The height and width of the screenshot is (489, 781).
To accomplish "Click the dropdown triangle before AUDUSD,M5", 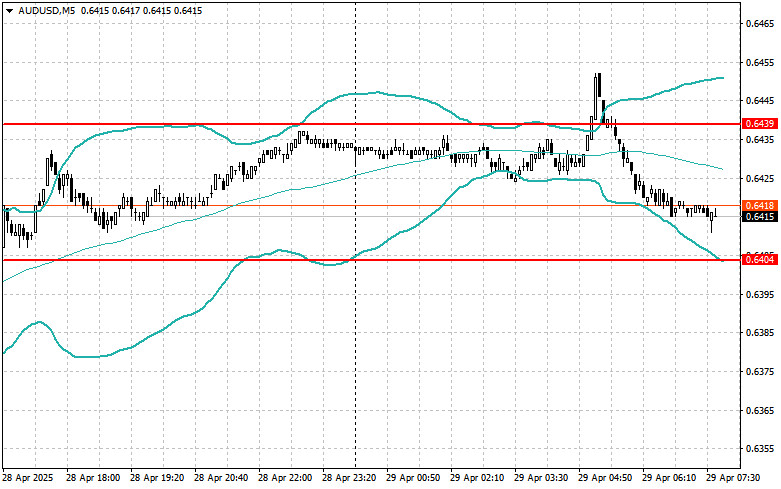I will [x=9, y=11].
